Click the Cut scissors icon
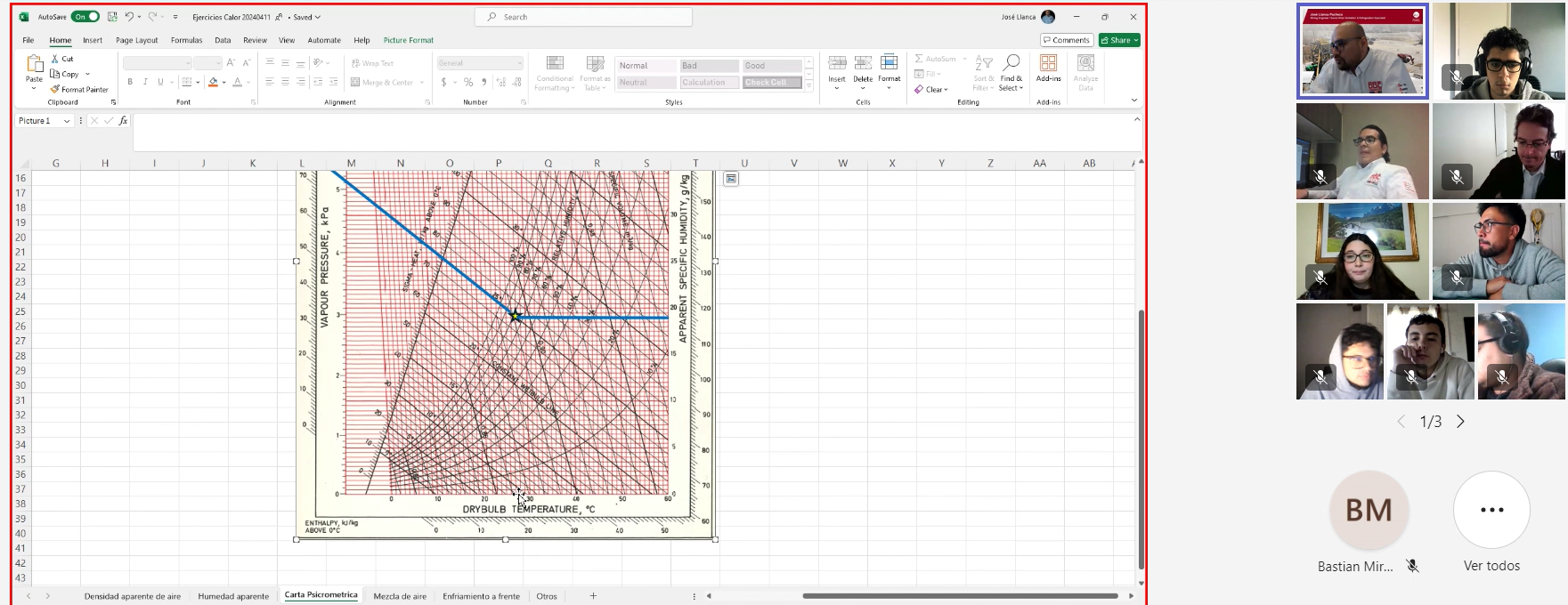The image size is (1568, 605). pyautogui.click(x=55, y=59)
